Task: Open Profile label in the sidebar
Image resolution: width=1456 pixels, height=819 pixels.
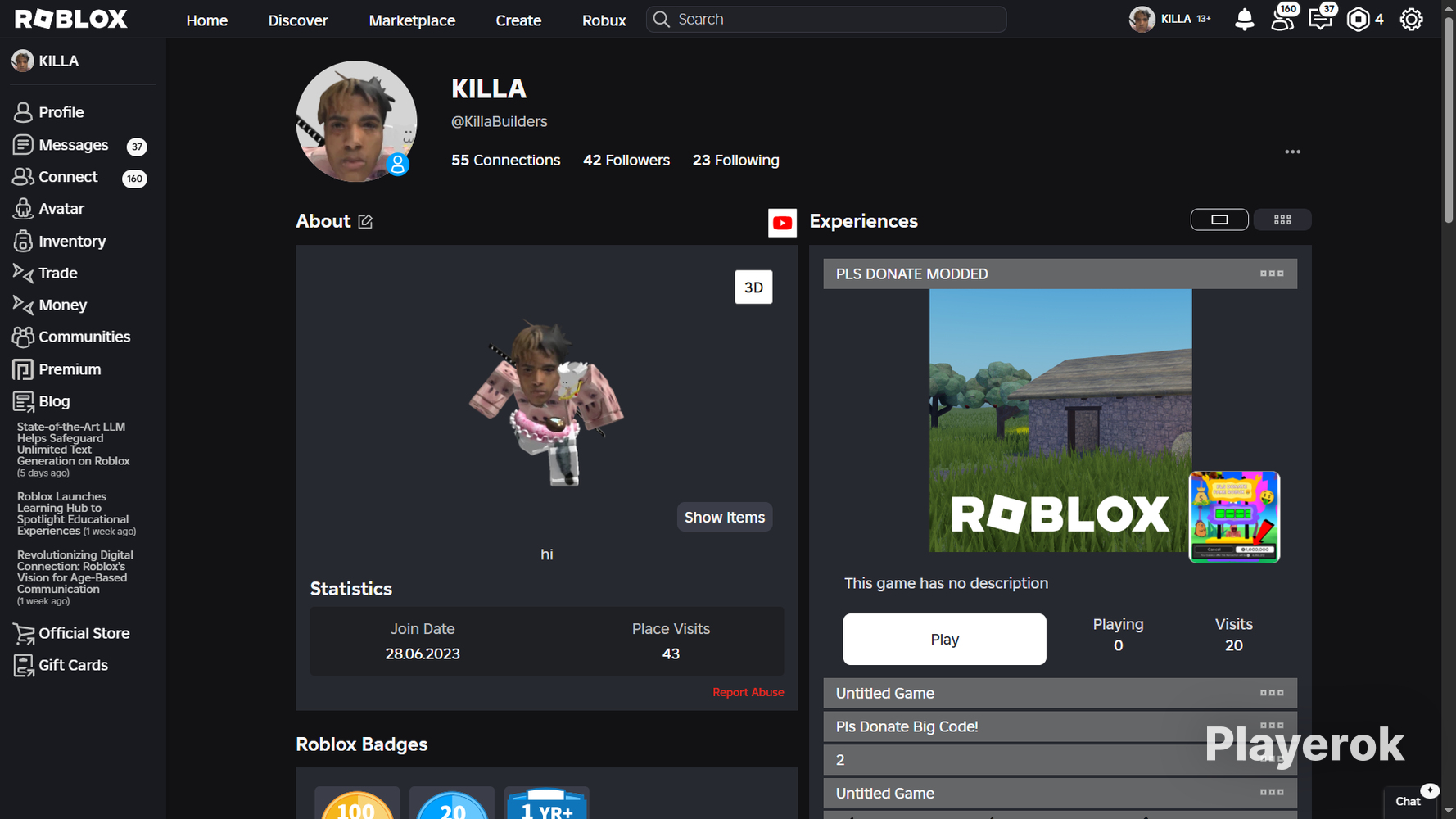Action: (x=61, y=112)
